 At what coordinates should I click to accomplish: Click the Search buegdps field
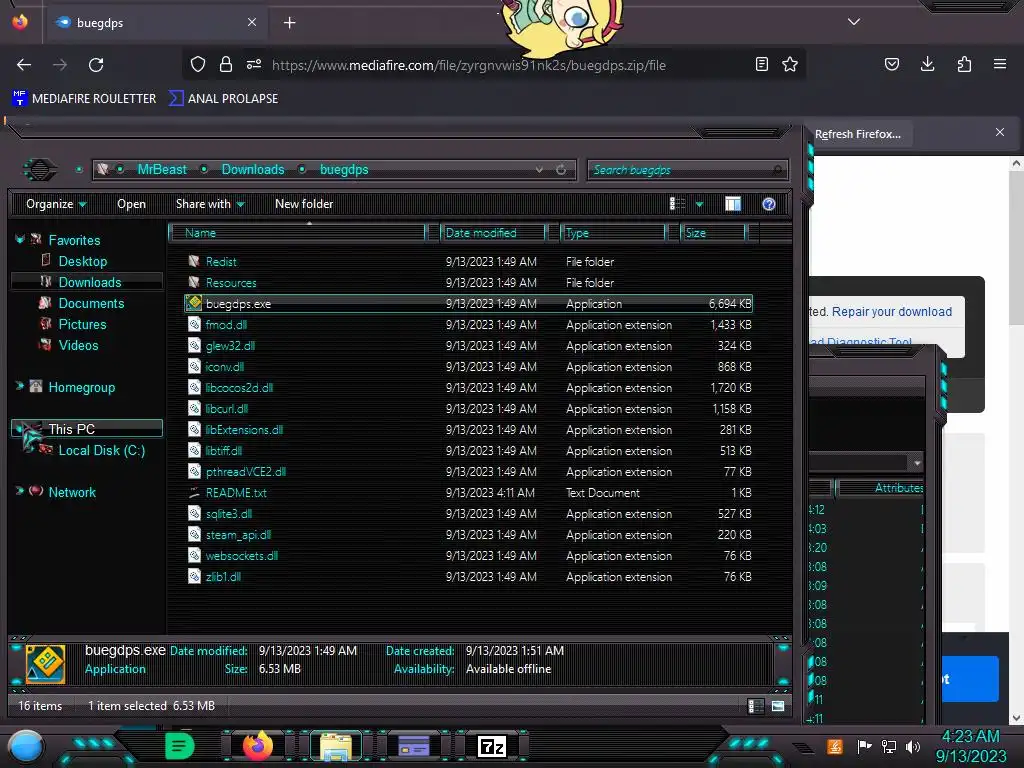[687, 170]
